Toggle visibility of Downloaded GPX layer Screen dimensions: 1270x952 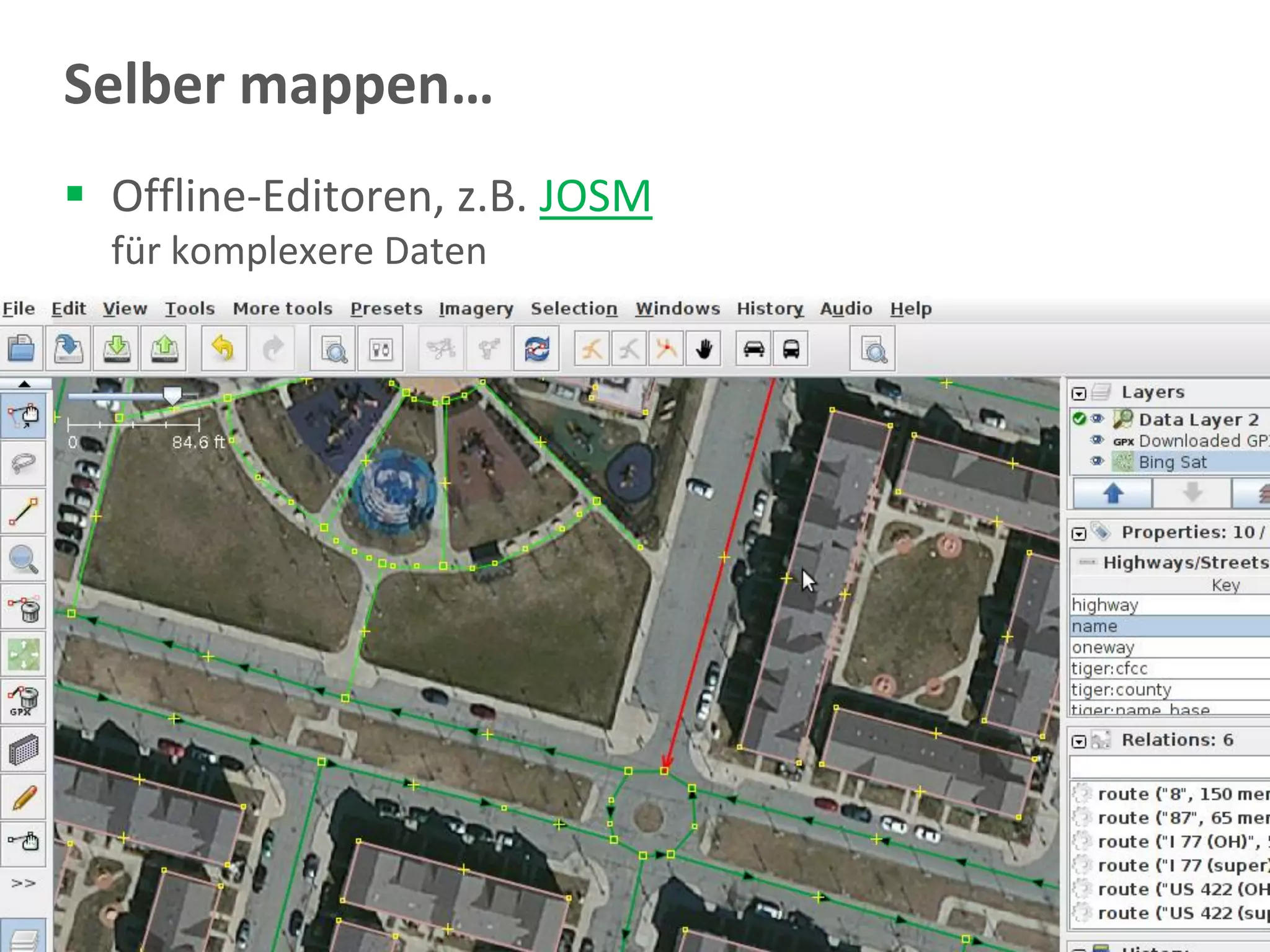tap(1097, 440)
